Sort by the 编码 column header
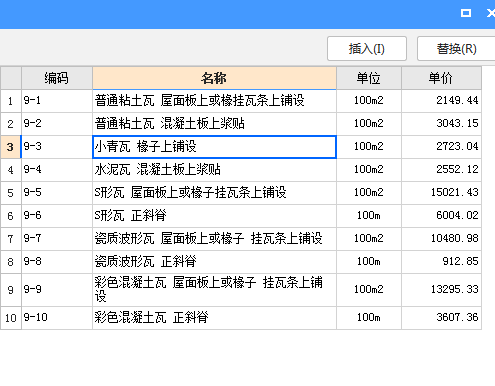Screen dimensions: 495x386 57,78
